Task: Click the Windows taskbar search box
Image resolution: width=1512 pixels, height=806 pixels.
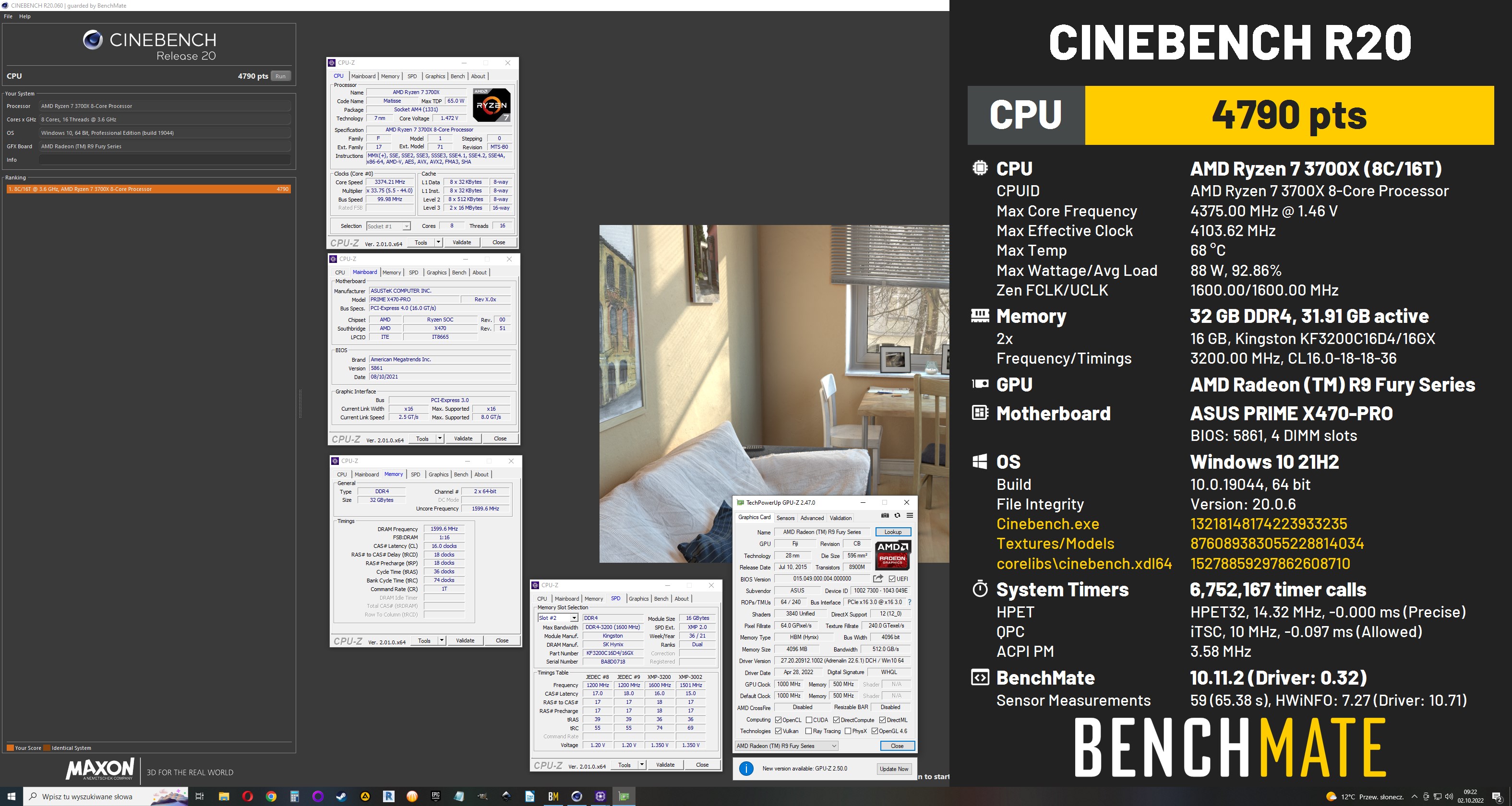Action: point(106,796)
